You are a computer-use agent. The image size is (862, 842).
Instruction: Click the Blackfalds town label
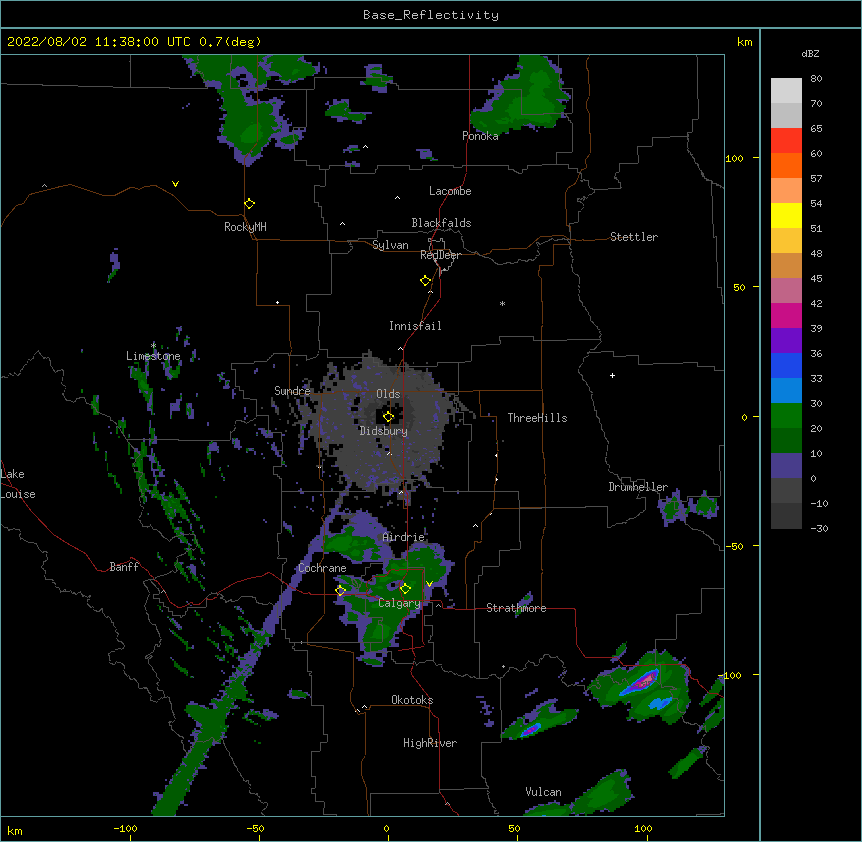click(x=441, y=223)
